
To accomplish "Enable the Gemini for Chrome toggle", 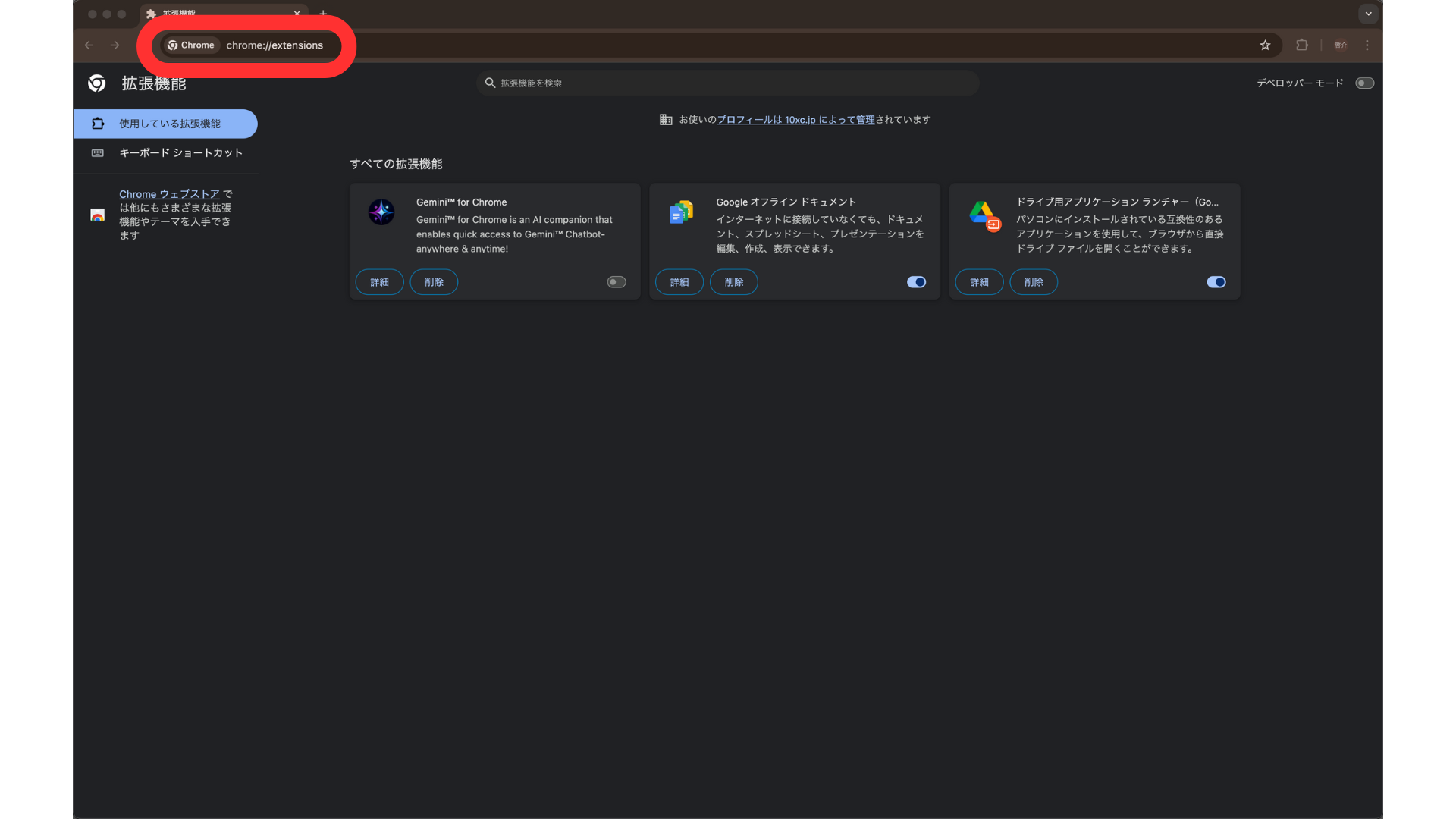I will [617, 282].
